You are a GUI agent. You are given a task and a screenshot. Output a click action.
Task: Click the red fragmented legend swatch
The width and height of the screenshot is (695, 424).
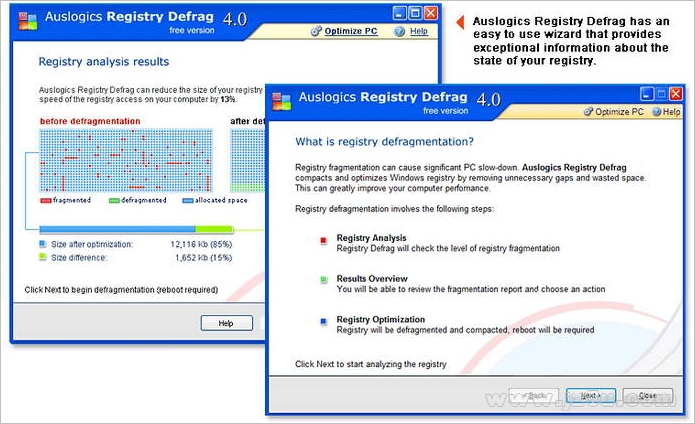(46, 201)
